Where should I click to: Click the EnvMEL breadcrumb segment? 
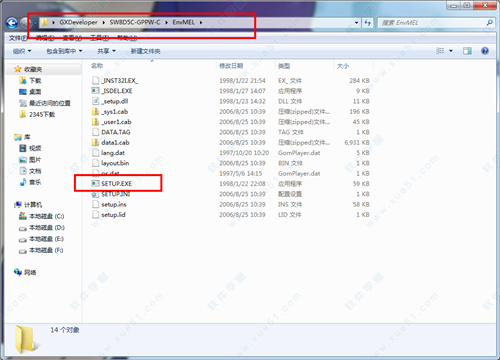coord(184,22)
